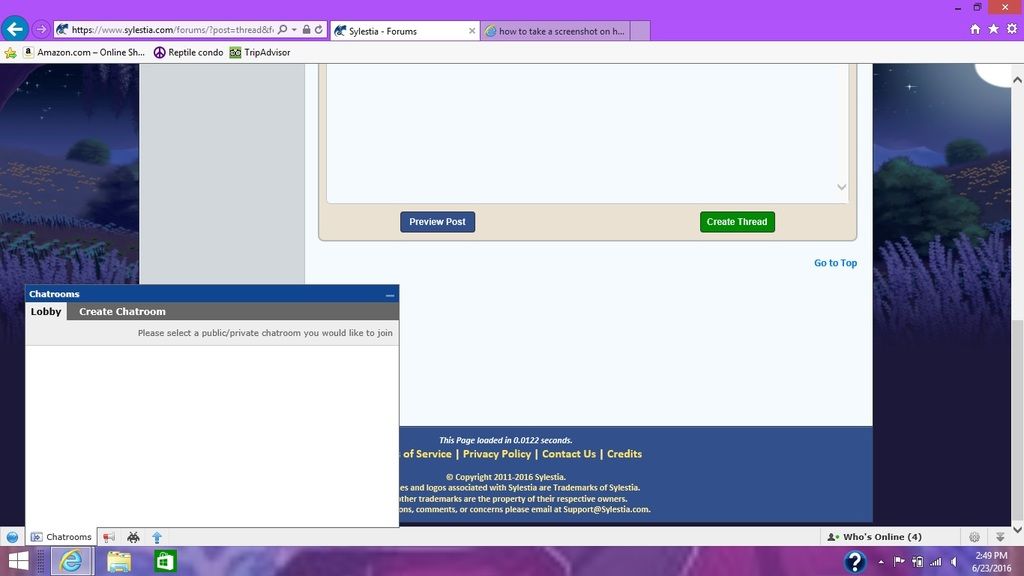Click the megaphone icon in chat bar
The image size is (1024, 576).
point(109,537)
